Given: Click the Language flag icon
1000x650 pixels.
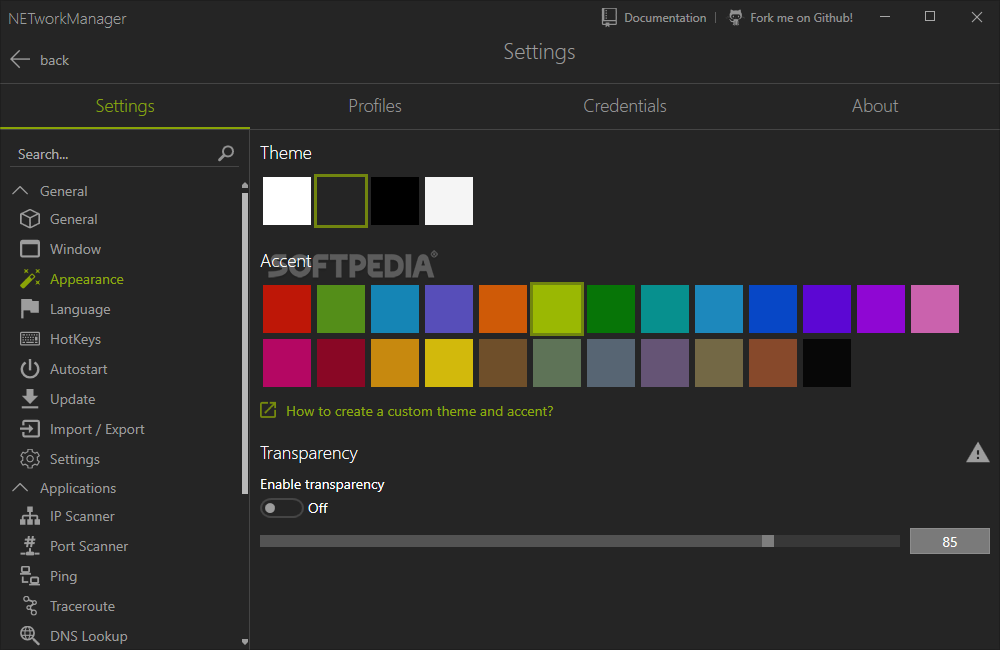Looking at the screenshot, I should [x=30, y=309].
